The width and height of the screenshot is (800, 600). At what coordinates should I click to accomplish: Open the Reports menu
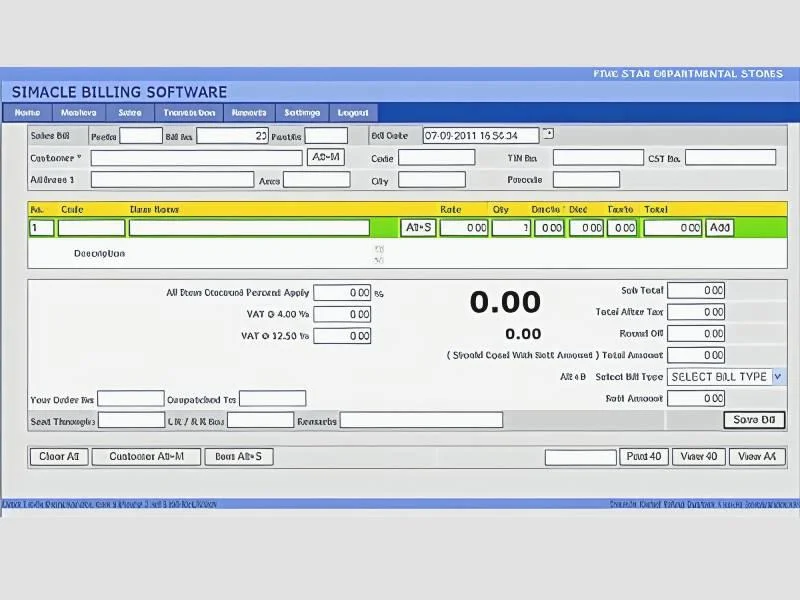pos(248,113)
